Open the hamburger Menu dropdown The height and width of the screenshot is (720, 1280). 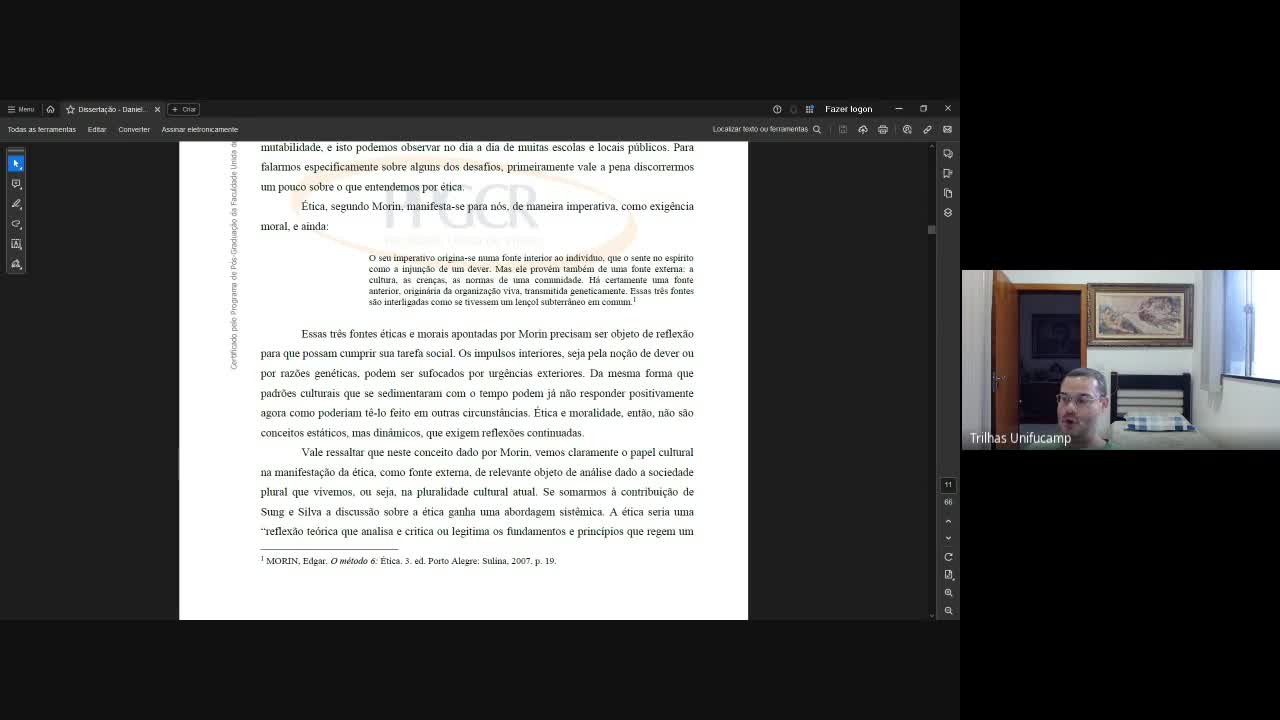18,109
